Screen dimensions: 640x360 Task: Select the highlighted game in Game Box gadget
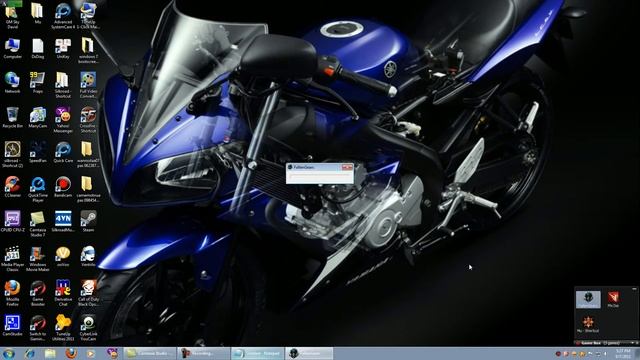(x=588, y=299)
